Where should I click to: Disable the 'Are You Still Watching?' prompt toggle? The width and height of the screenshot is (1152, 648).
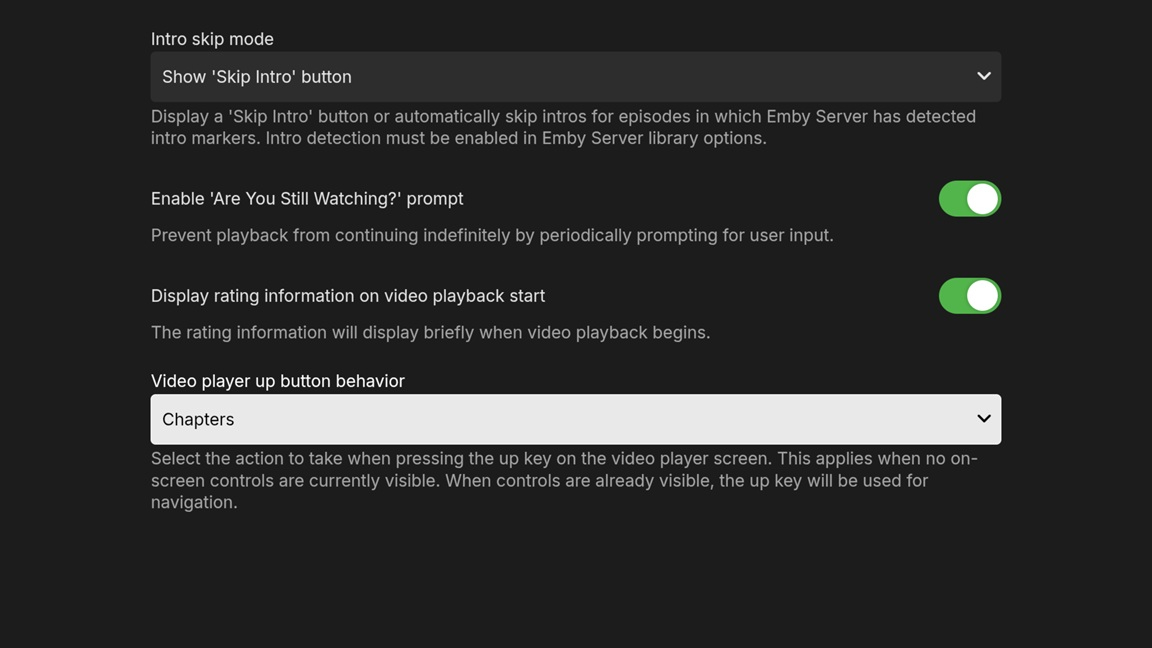pos(969,199)
